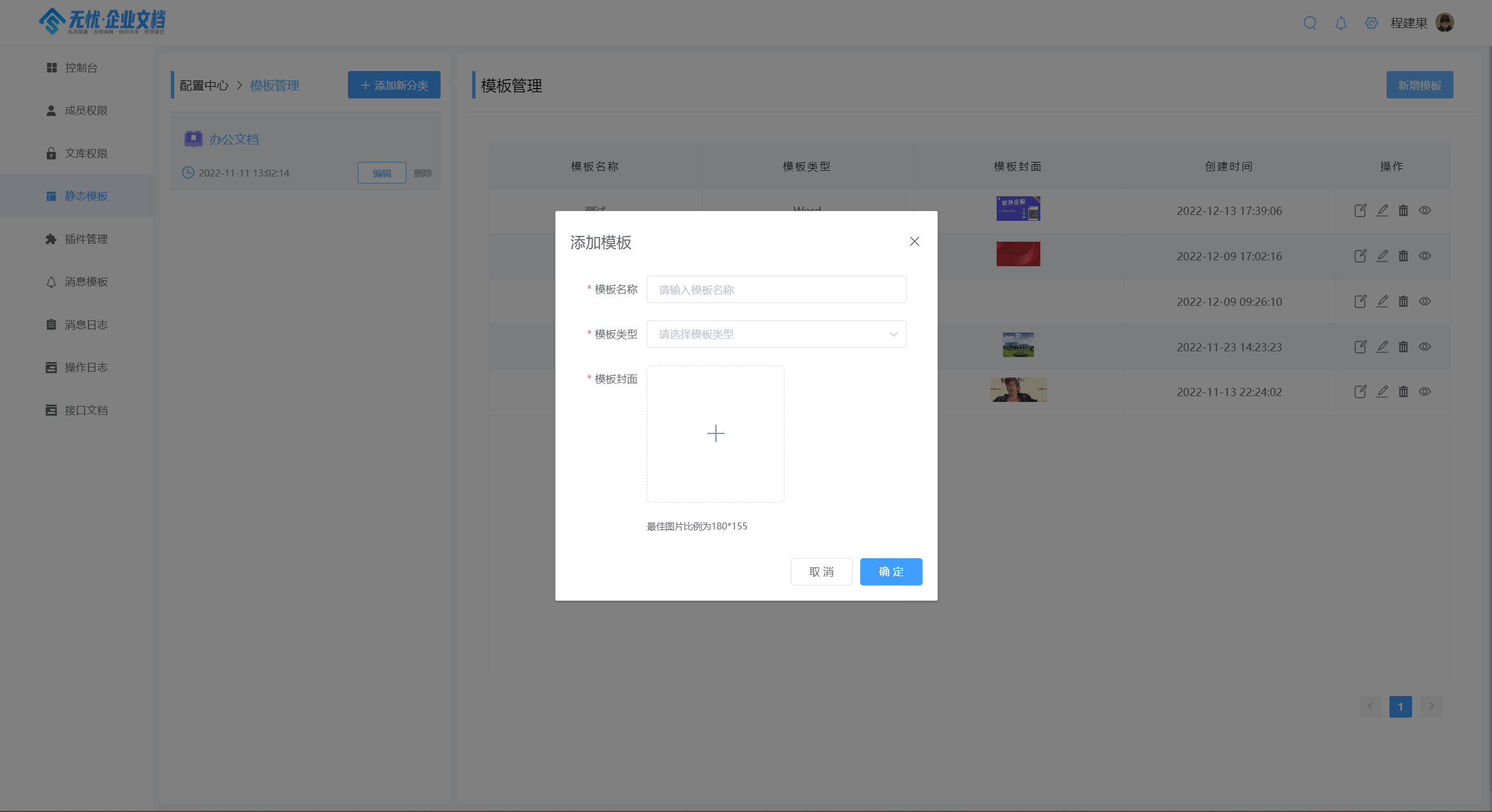The height and width of the screenshot is (812, 1492).
Task: Click the username 程建果 in header
Action: coord(1409,23)
